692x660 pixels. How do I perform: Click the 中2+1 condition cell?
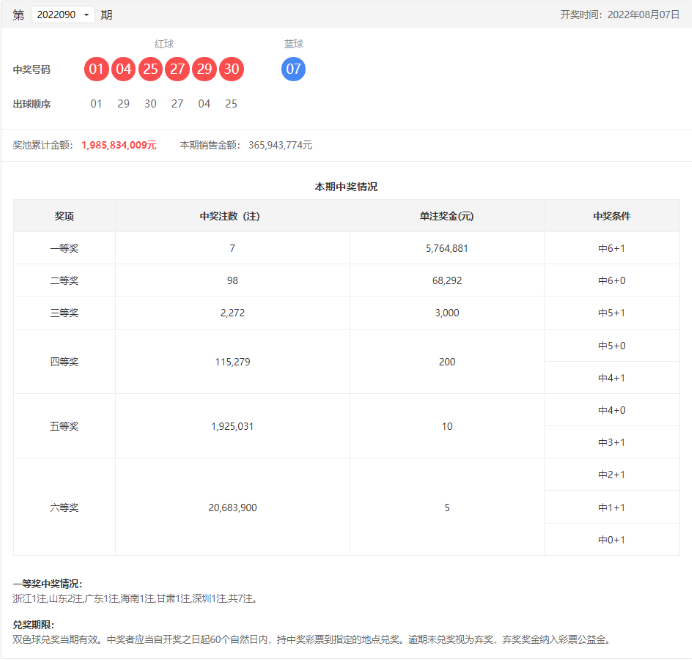612,475
